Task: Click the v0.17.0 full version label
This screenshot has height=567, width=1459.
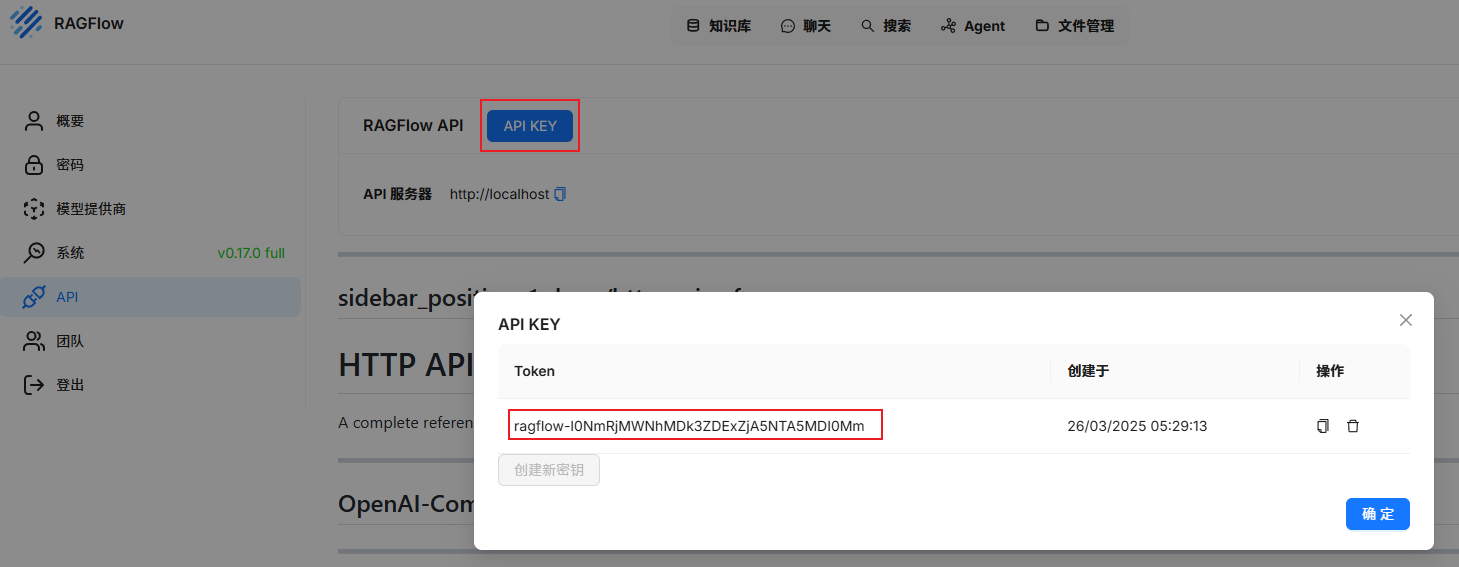Action: point(251,253)
